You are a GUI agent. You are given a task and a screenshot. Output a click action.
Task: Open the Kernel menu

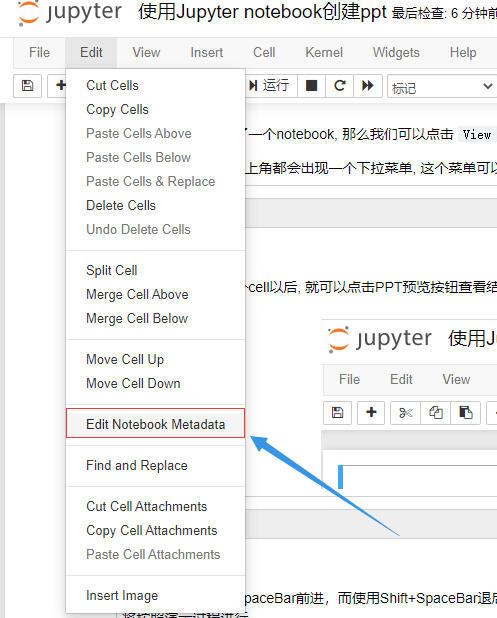pos(324,52)
